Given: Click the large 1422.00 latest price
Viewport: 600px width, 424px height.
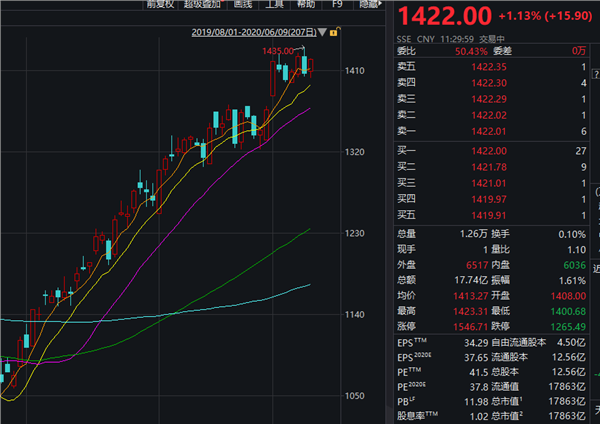Looking at the screenshot, I should coord(445,16).
